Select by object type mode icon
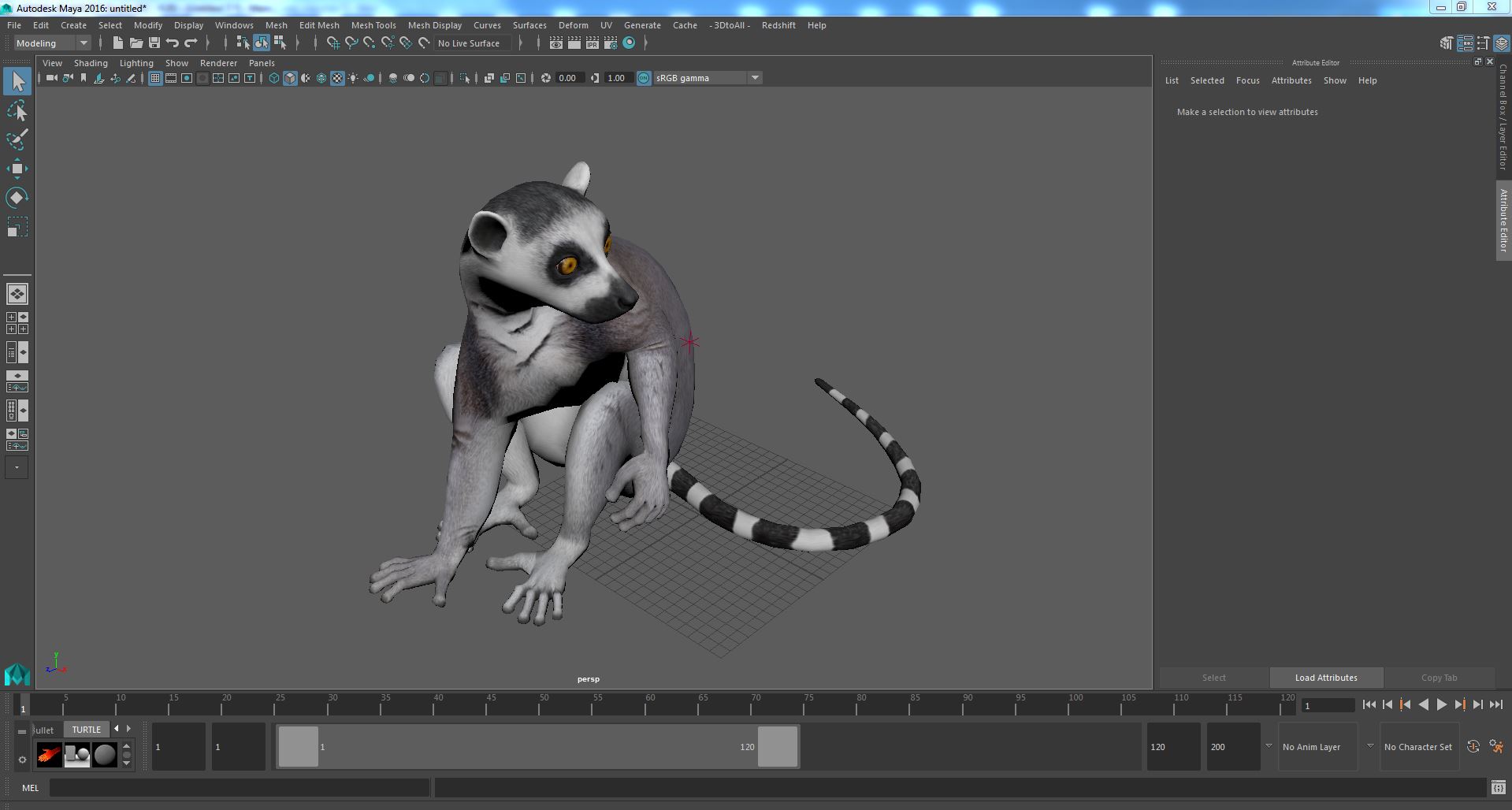Image resolution: width=1512 pixels, height=810 pixels. [x=262, y=43]
